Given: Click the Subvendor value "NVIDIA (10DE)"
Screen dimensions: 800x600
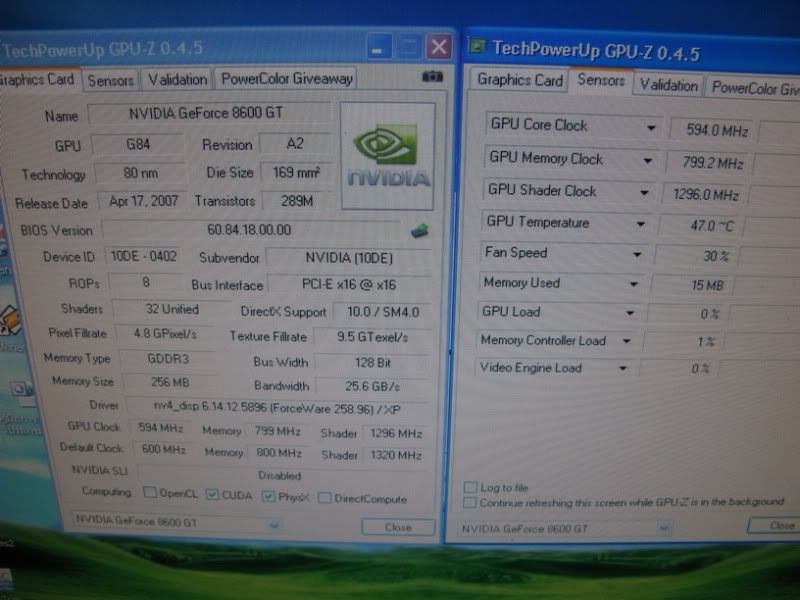Looking at the screenshot, I should pos(349,258).
